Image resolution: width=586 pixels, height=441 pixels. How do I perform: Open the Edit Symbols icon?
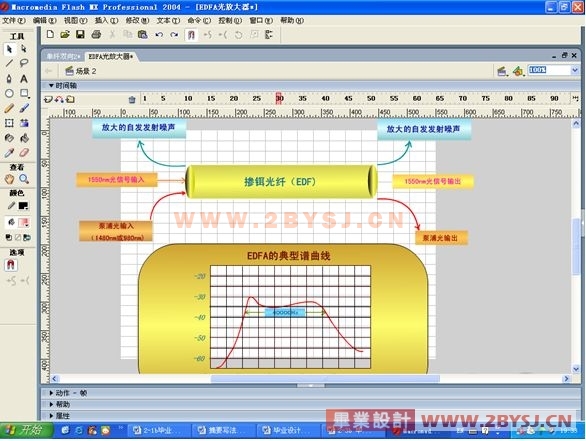(518, 71)
